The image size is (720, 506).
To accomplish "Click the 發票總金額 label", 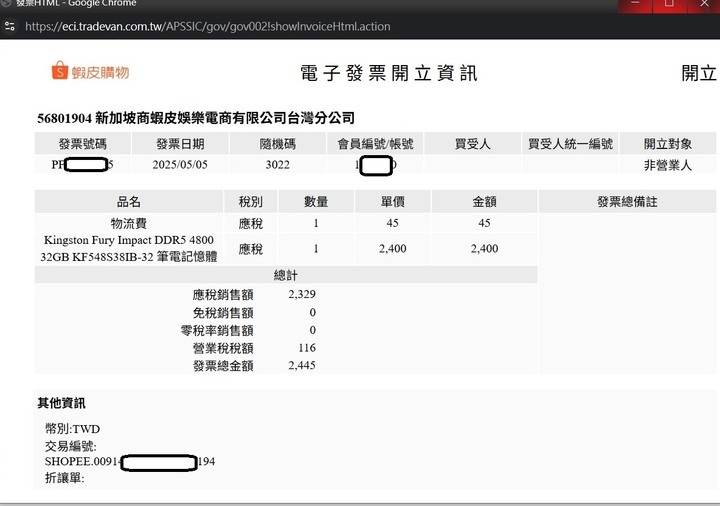I will pos(223,366).
